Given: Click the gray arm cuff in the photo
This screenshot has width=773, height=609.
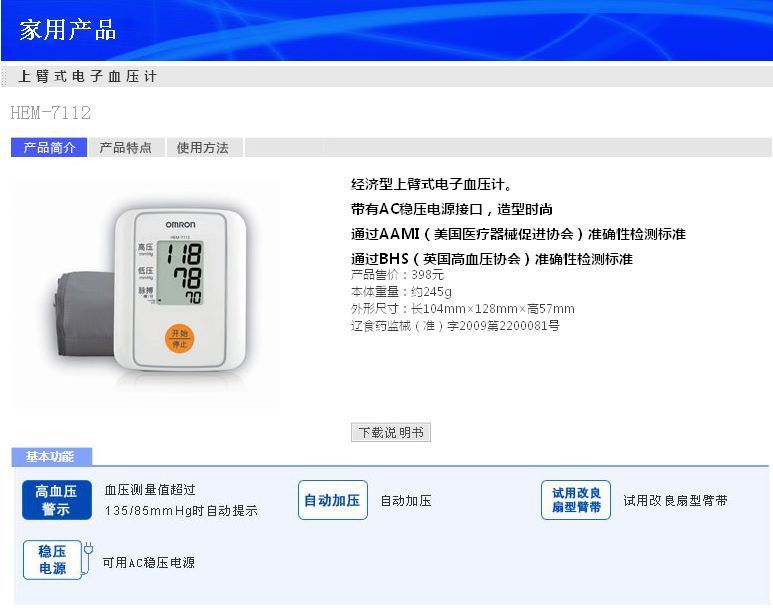Looking at the screenshot, I should click(84, 313).
